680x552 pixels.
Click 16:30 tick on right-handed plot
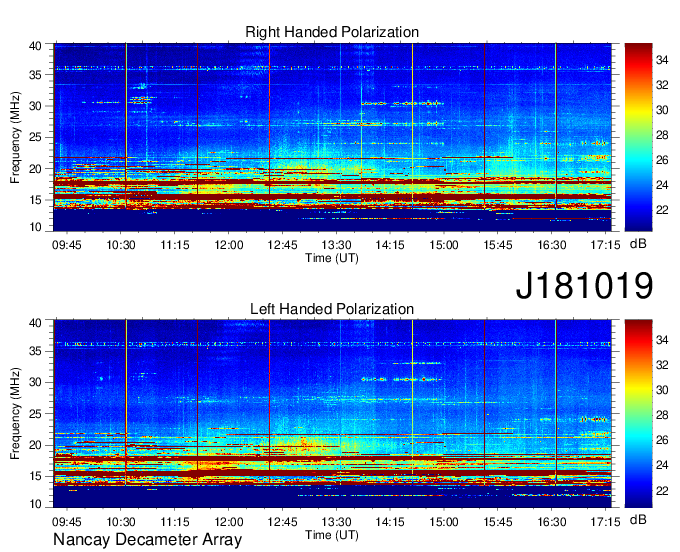click(552, 245)
